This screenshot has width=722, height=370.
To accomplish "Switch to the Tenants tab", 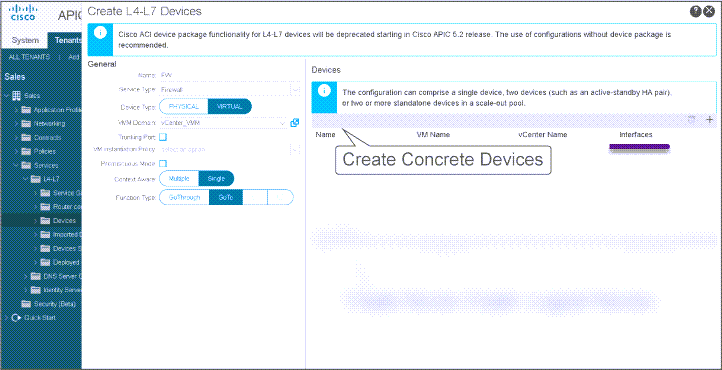I will 65,40.
